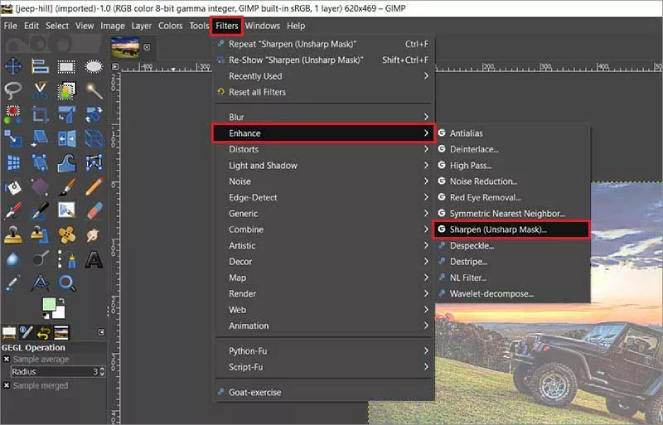Choose the Fuzzy Select magic wand
This screenshot has height=425, width=663.
point(94,89)
